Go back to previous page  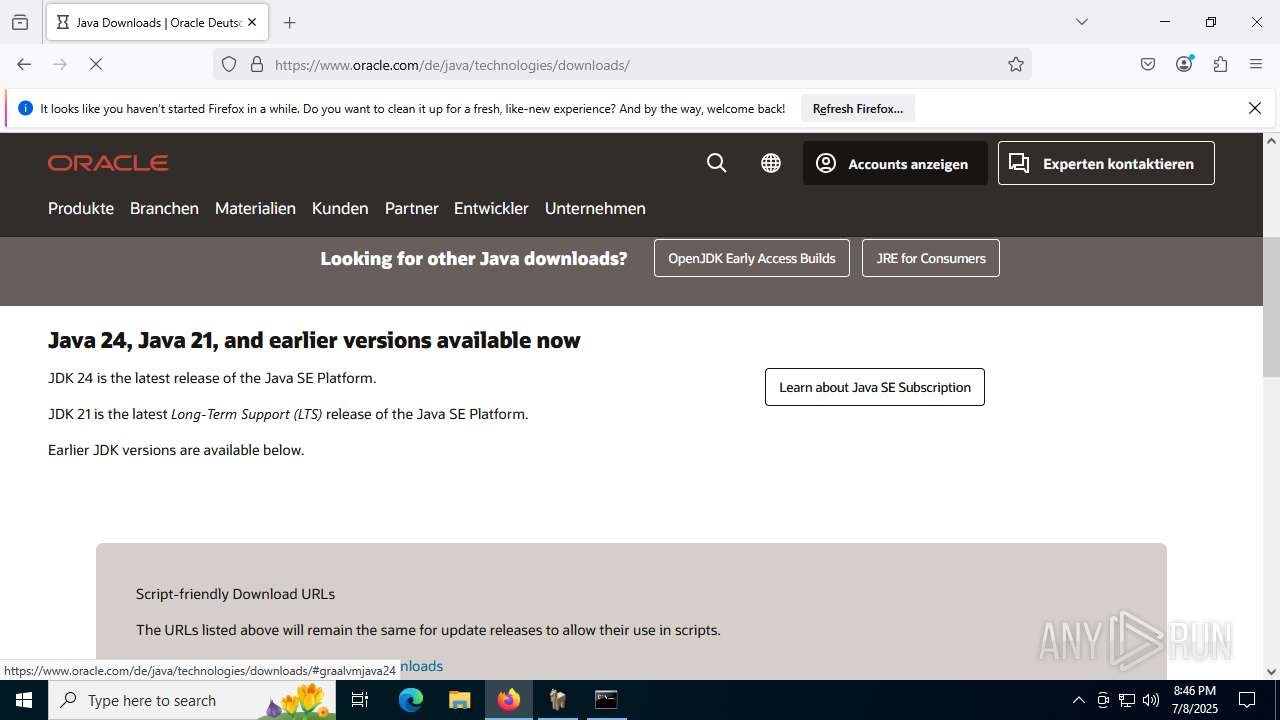[x=24, y=64]
